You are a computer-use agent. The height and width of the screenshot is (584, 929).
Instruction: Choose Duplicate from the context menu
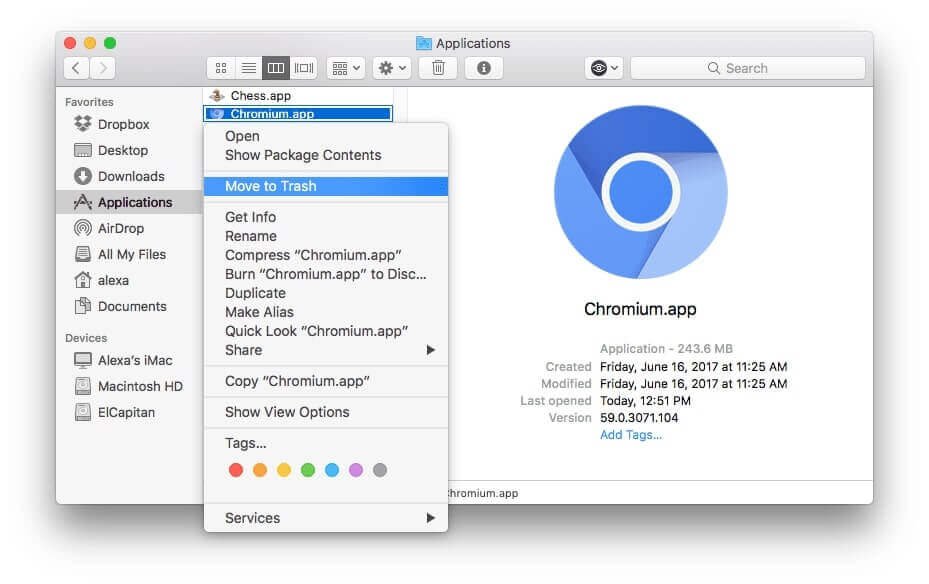(326, 293)
